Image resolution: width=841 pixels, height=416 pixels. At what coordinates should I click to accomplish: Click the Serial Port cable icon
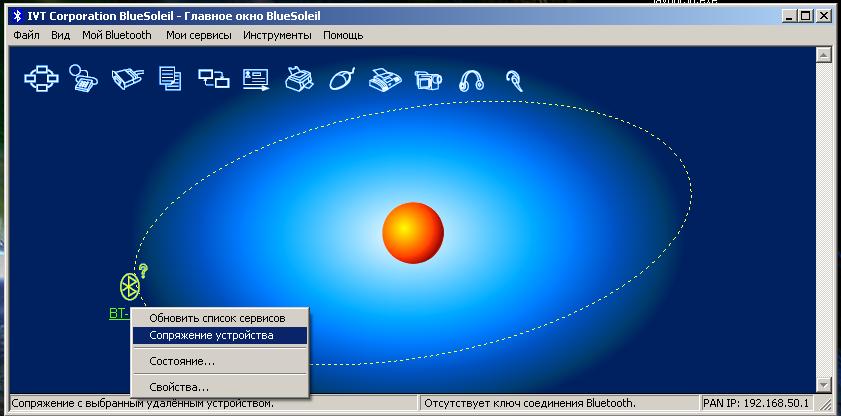pyautogui.click(x=127, y=78)
